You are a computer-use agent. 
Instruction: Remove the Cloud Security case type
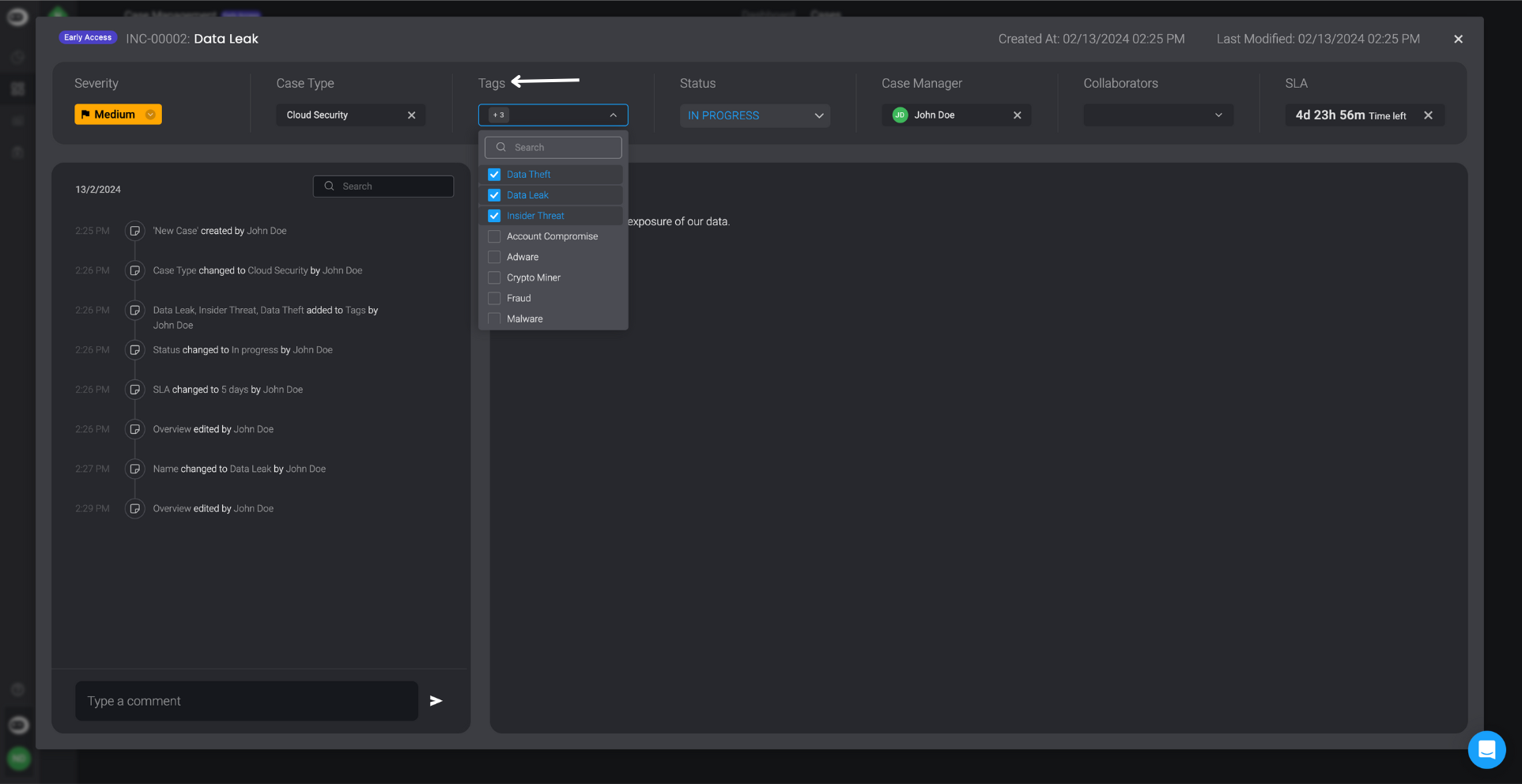(411, 115)
